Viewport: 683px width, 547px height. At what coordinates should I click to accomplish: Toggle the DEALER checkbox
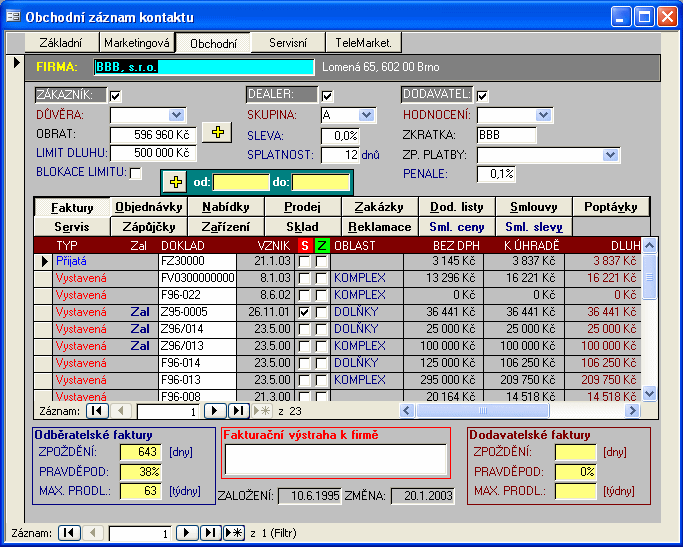327,96
